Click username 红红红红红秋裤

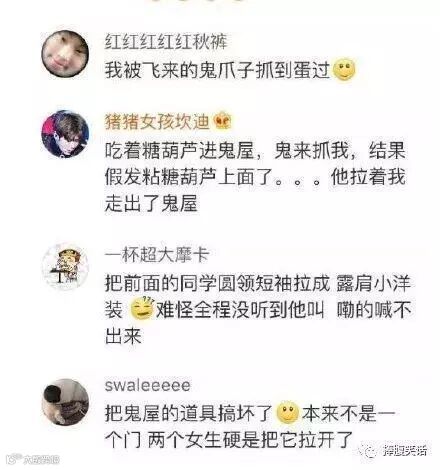(166, 43)
